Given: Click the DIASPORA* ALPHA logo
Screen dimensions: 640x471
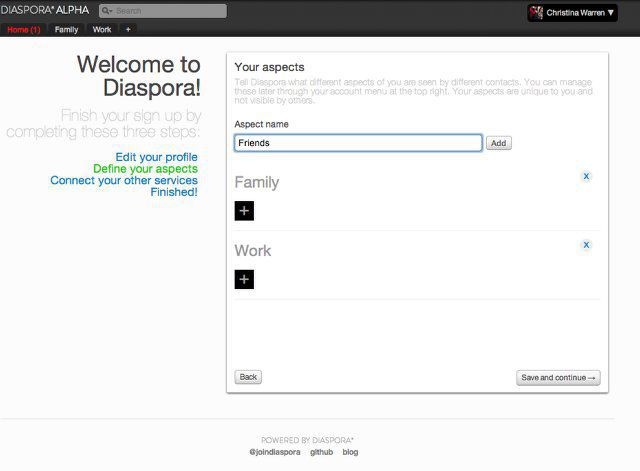Looking at the screenshot, I should pos(45,10).
